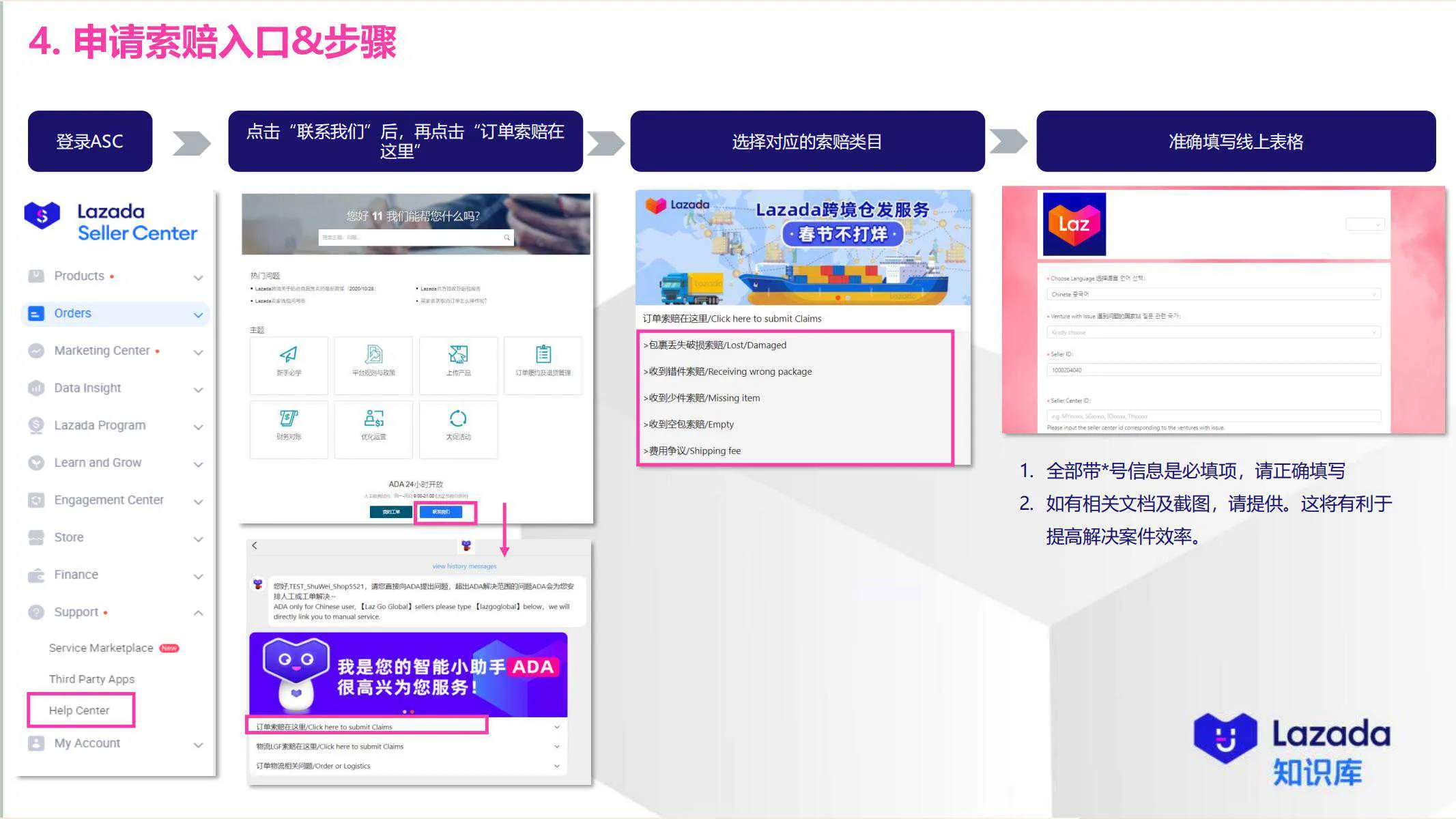Click the blue 联系我们 button
Image resolution: width=1456 pixels, height=819 pixels.
point(442,511)
